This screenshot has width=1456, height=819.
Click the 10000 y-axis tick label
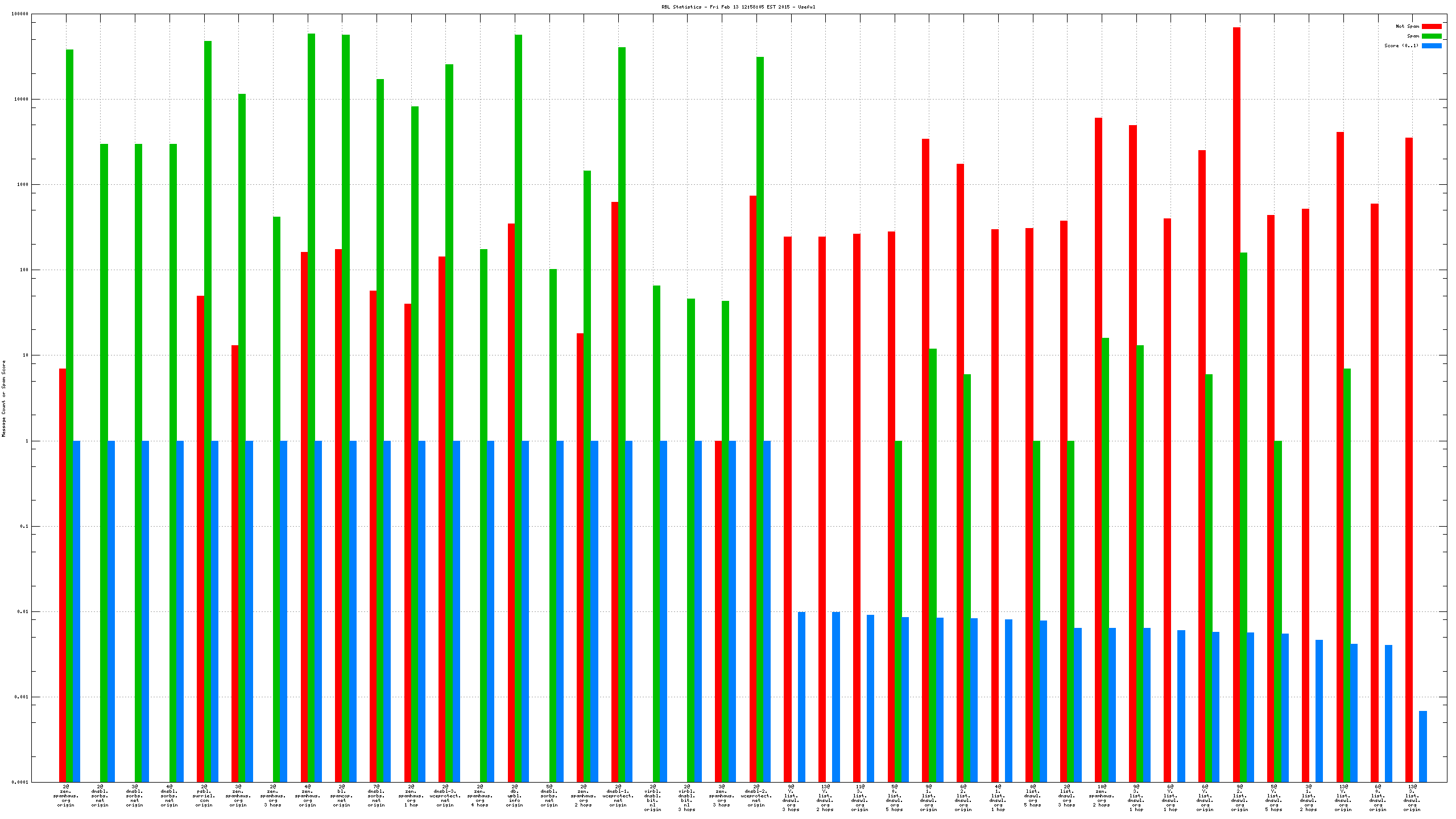click(x=20, y=99)
